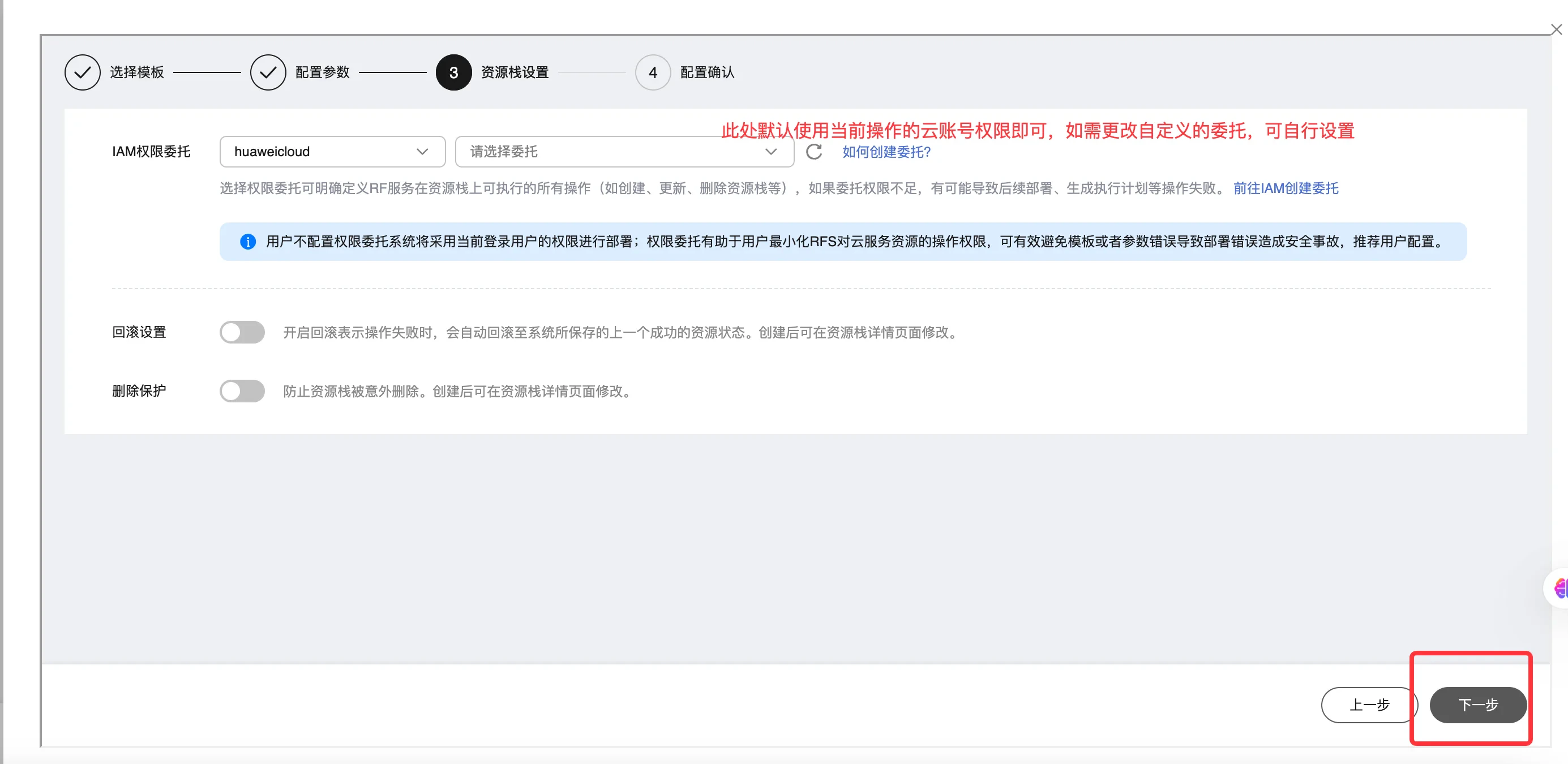The width and height of the screenshot is (1568, 764).
Task: Enable the 删除保护 deletion protection toggle
Action: (242, 391)
